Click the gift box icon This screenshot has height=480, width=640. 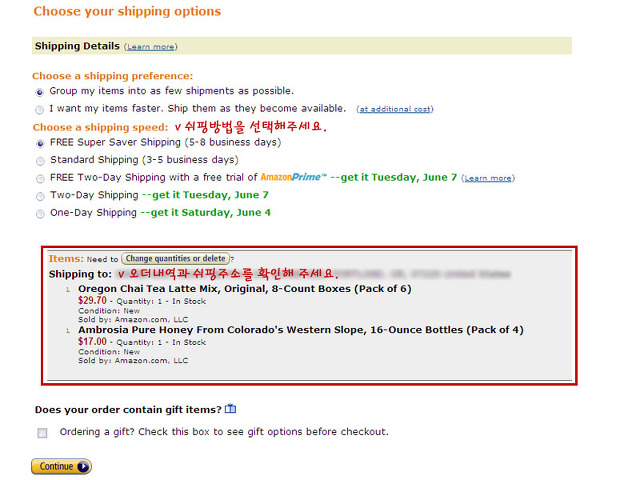[x=231, y=409]
